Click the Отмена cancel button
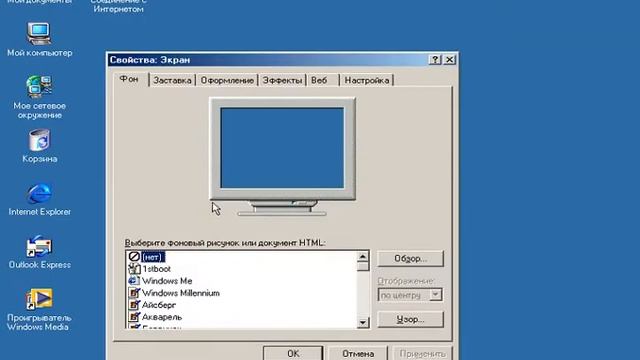The image size is (640, 360). point(358,353)
